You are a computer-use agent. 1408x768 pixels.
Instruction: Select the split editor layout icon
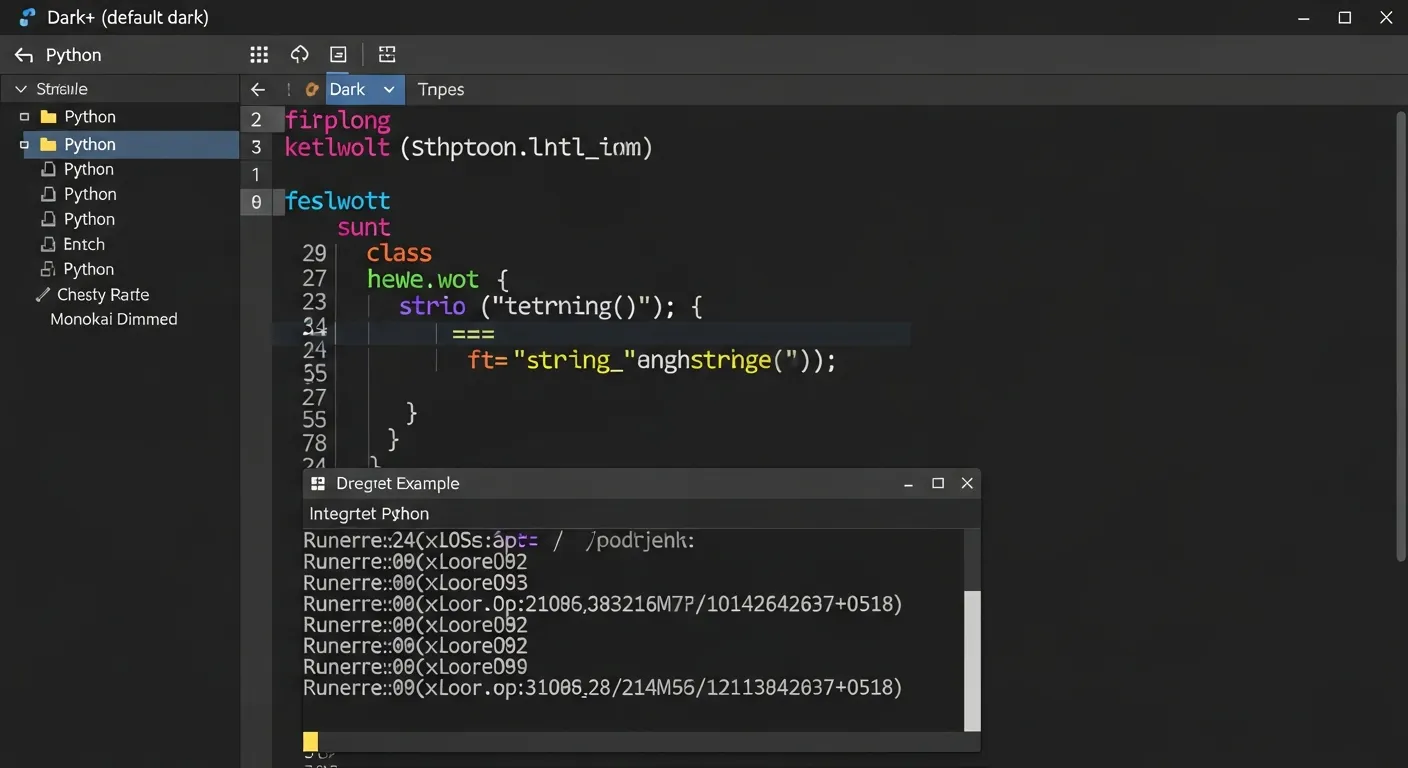pyautogui.click(x=387, y=54)
